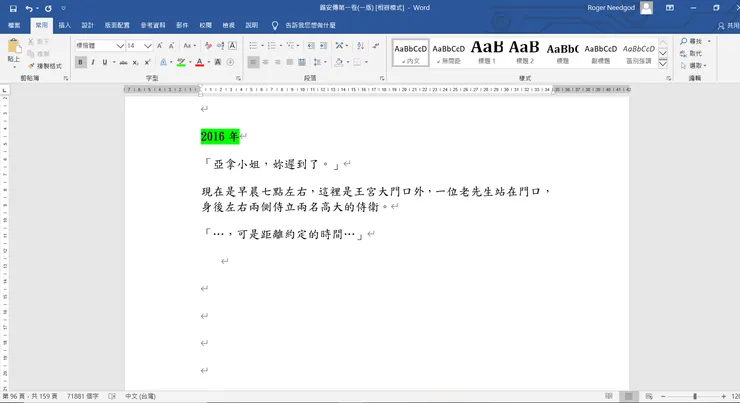Open the Change Case (Aa) dropdown
Image resolution: width=740 pixels, height=403 pixels.
click(189, 46)
